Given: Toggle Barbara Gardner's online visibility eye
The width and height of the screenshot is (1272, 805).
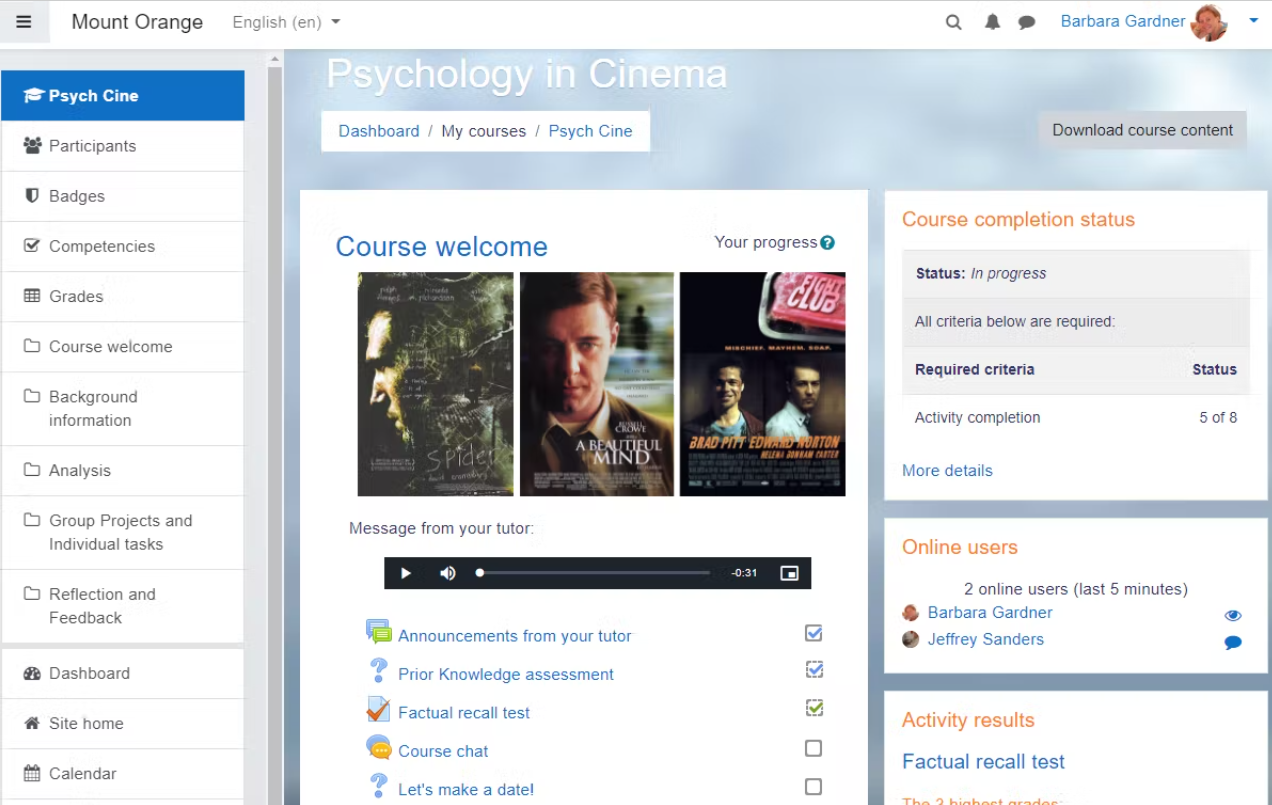Looking at the screenshot, I should coord(1233,615).
